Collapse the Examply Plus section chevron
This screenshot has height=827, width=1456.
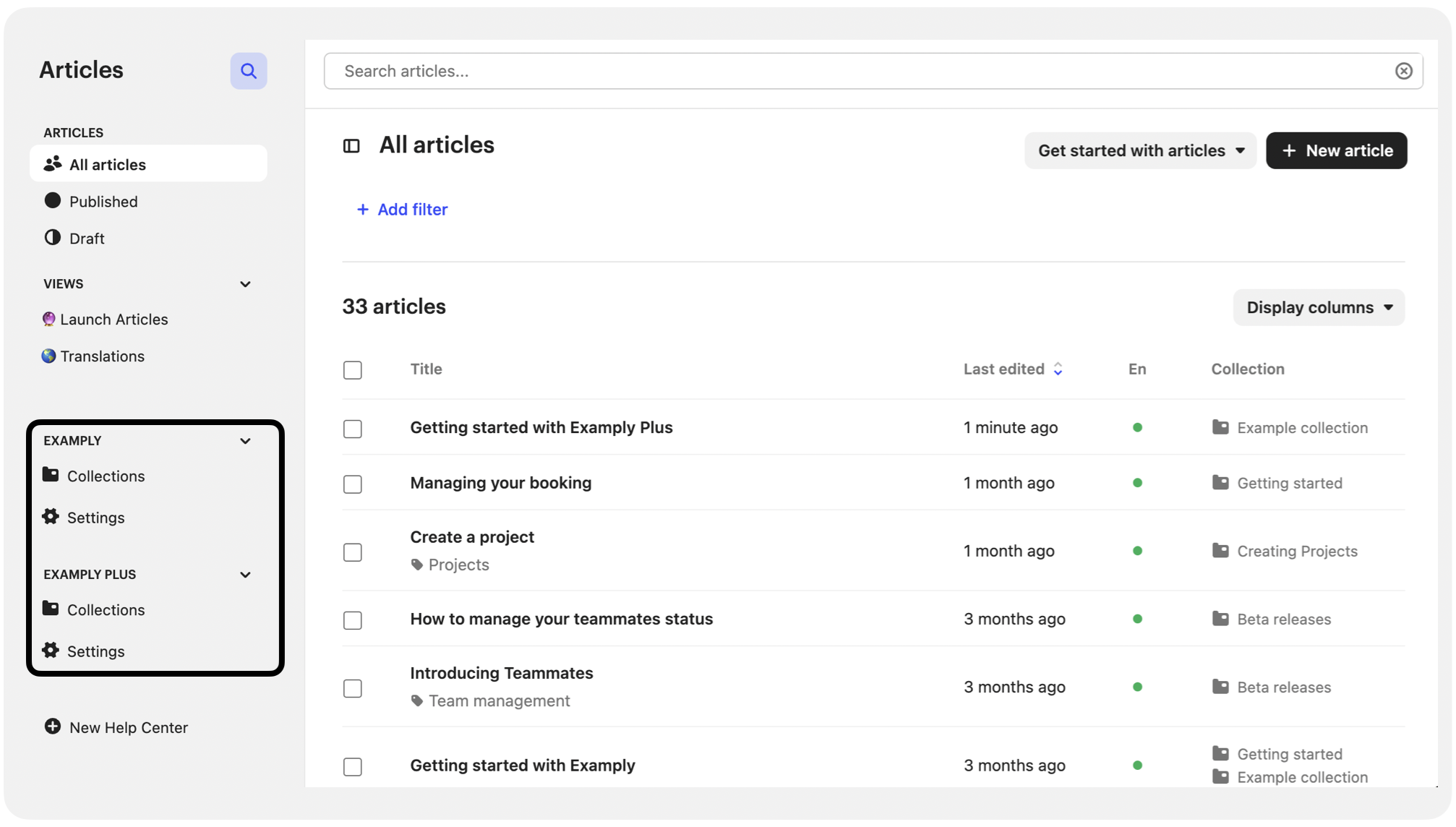[245, 575]
